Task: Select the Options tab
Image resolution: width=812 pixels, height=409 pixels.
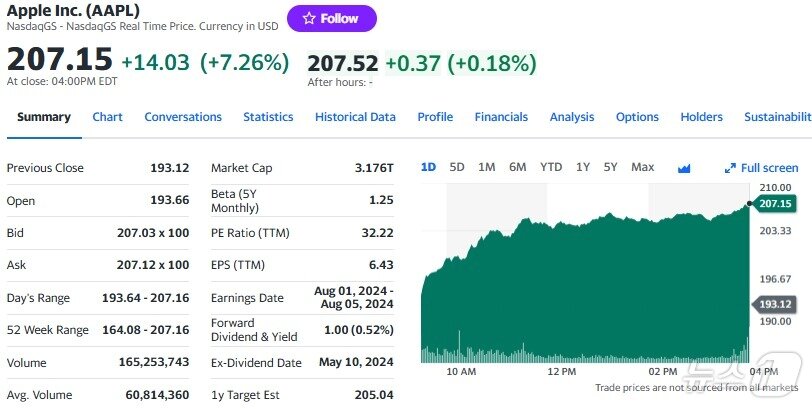Action: click(x=637, y=117)
